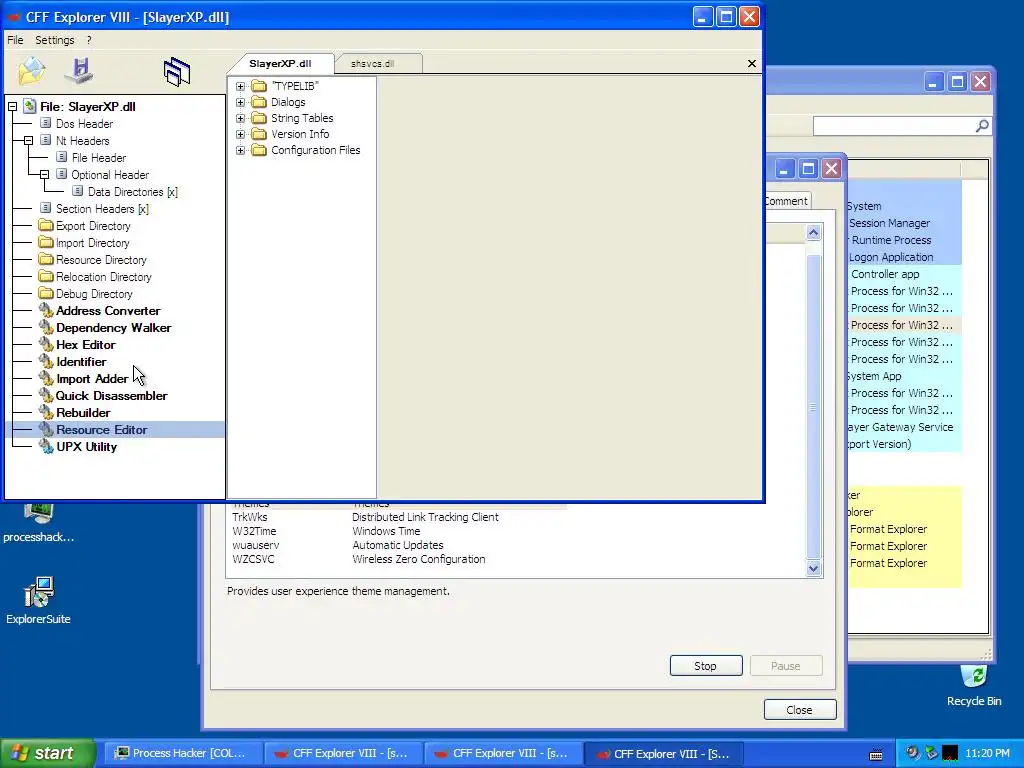Image resolution: width=1024 pixels, height=768 pixels.
Task: Expand the "TYPELIB" resource folder
Action: pyautogui.click(x=240, y=86)
